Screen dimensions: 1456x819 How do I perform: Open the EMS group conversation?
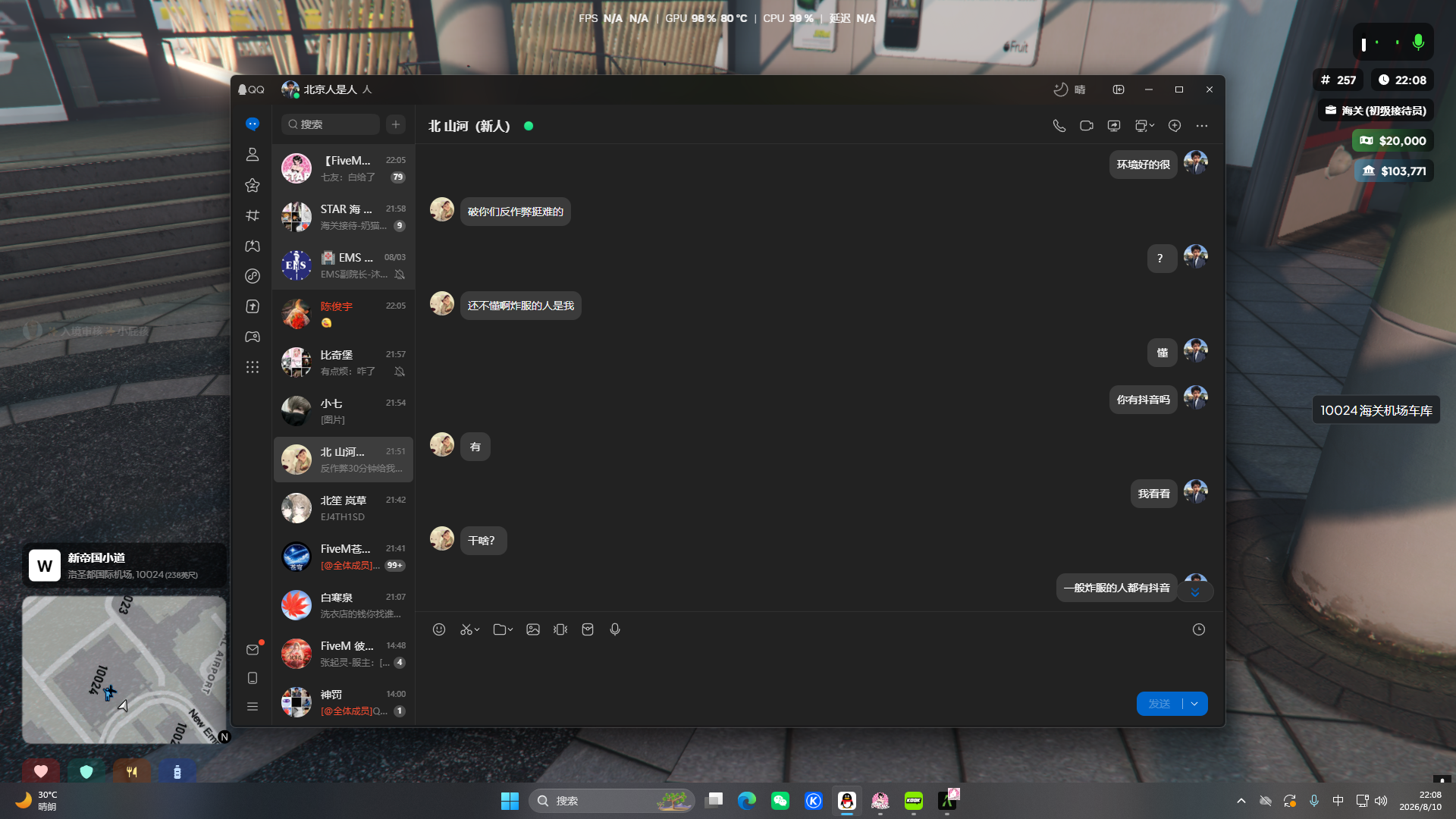pyautogui.click(x=344, y=265)
